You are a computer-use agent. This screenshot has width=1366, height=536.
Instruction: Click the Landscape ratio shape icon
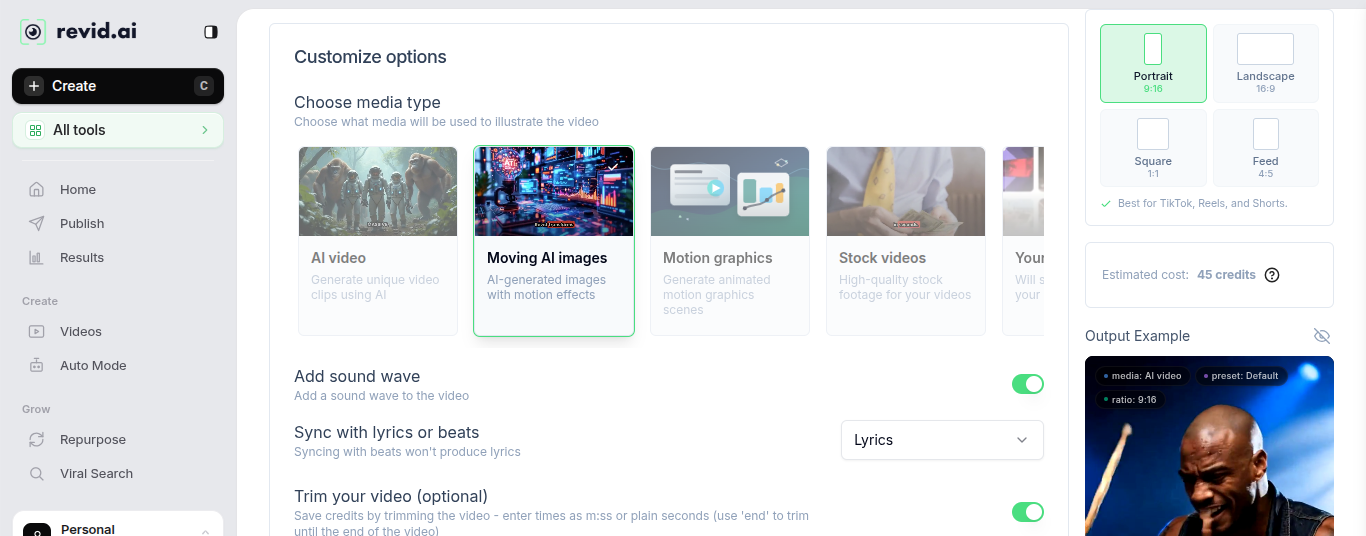coord(1265,49)
